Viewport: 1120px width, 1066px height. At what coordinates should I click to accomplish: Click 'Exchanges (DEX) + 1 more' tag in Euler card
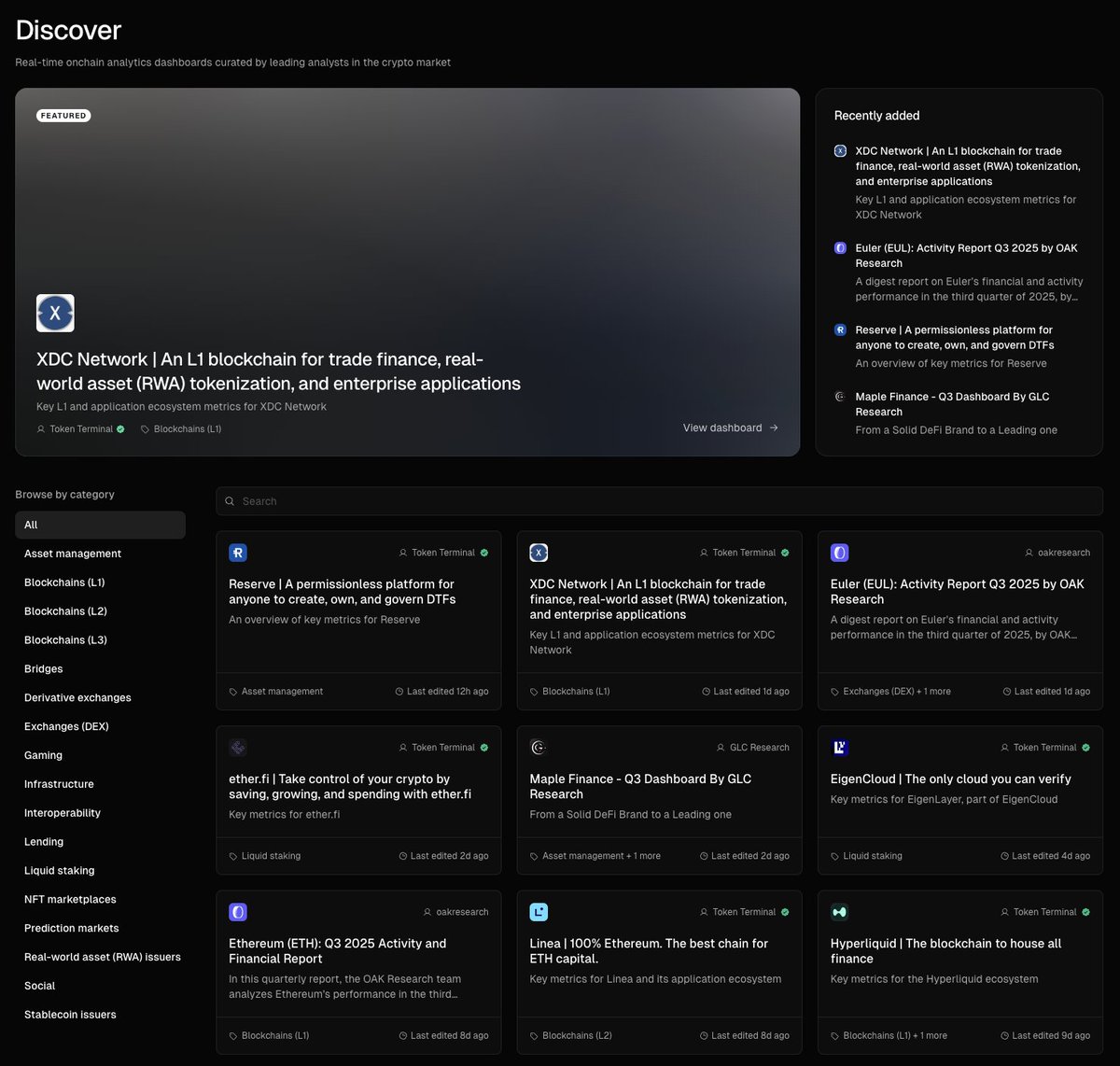click(x=890, y=692)
